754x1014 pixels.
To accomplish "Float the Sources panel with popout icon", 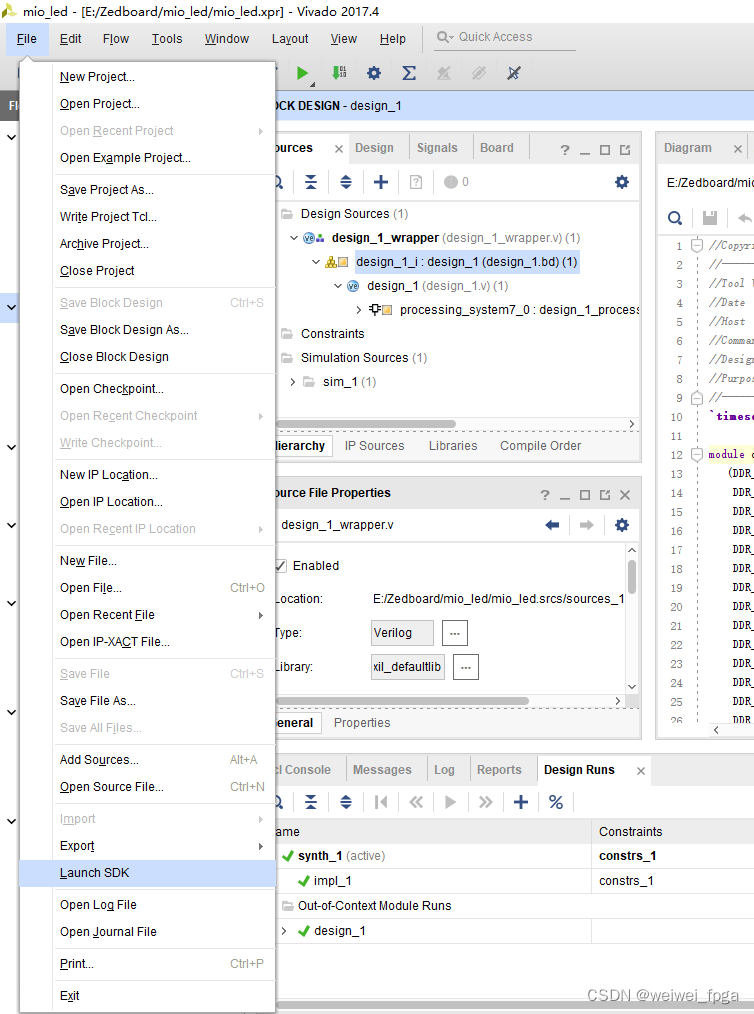I will [625, 150].
